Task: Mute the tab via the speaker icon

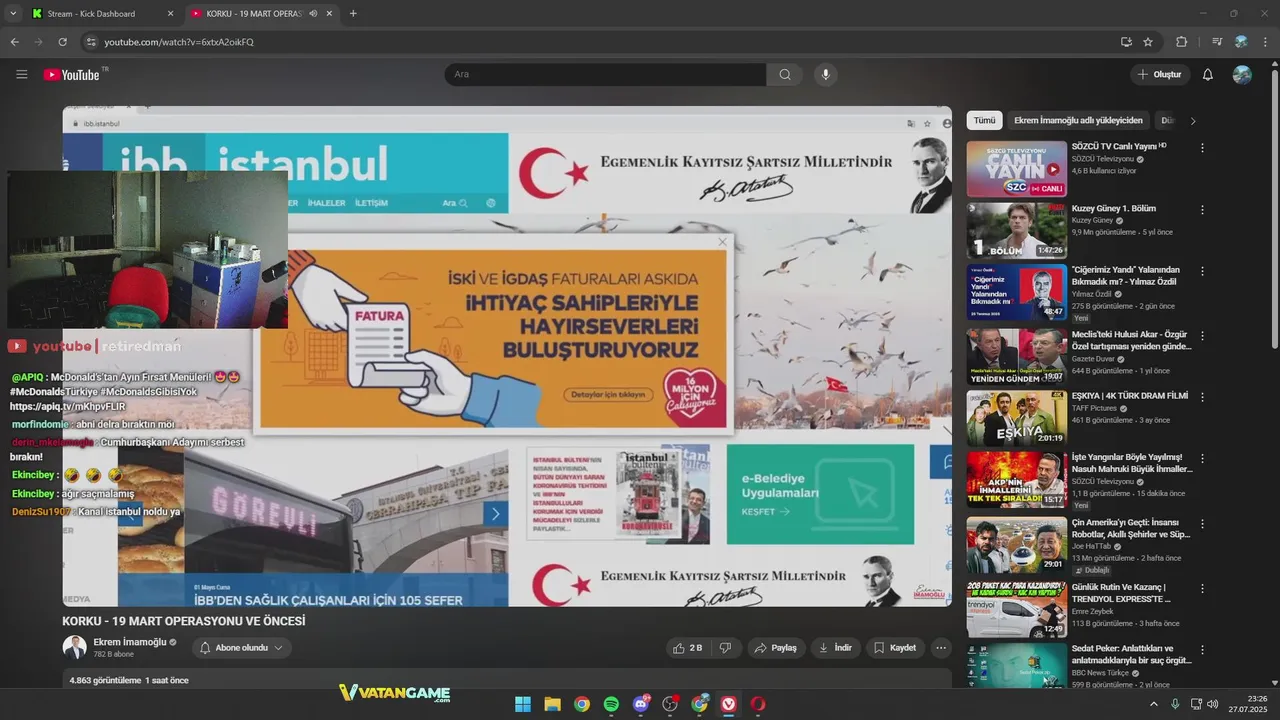Action: tap(313, 14)
